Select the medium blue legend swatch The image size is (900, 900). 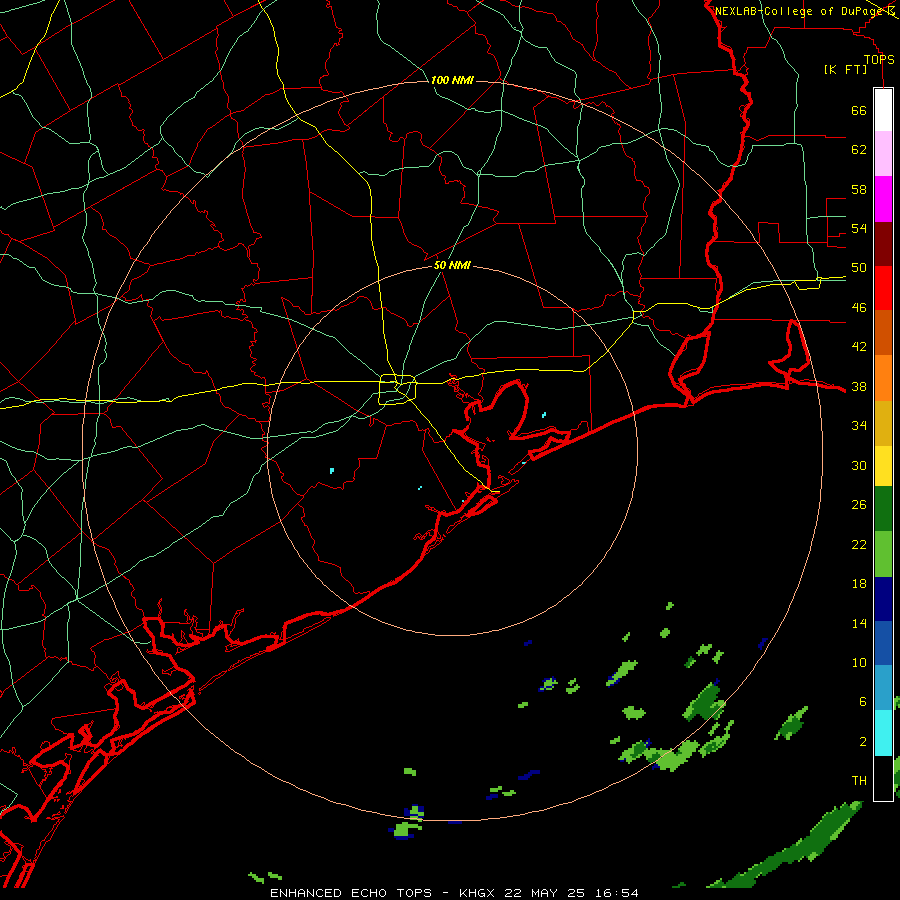pos(883,643)
